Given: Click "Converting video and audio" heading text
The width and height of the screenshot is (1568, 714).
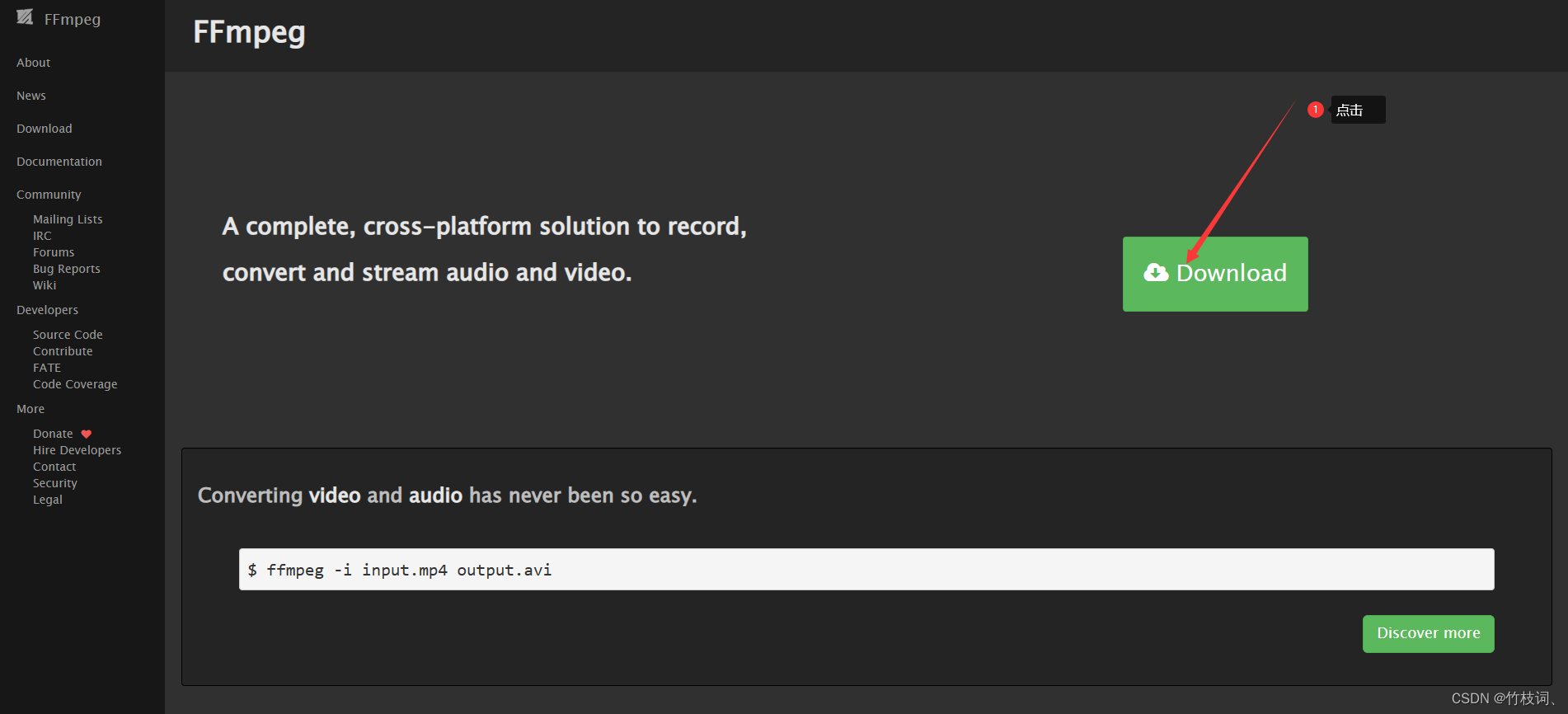Looking at the screenshot, I should 448,496.
